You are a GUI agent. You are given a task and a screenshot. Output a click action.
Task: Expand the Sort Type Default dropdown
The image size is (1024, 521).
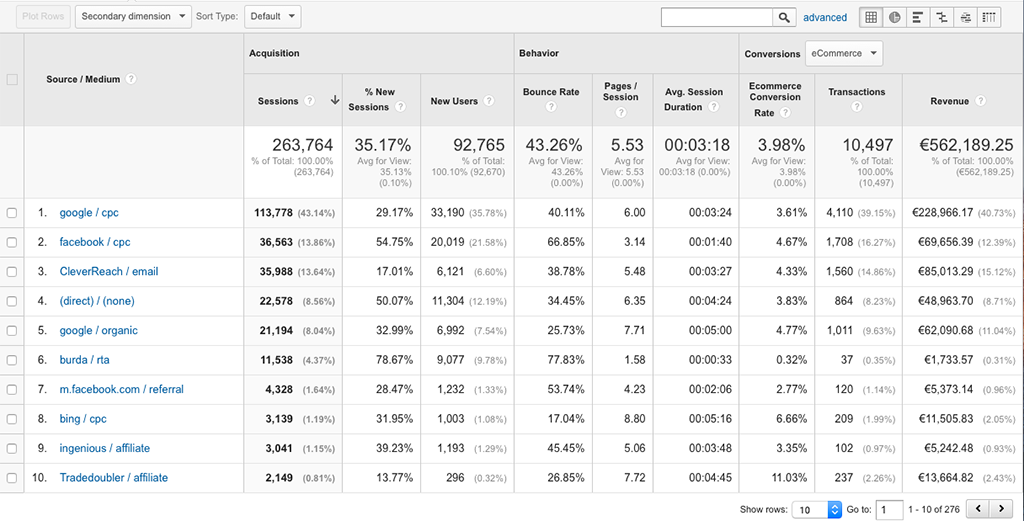[x=272, y=17]
